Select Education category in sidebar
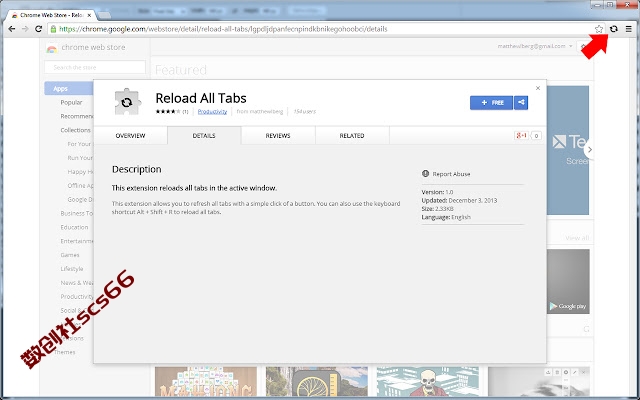 (74, 227)
